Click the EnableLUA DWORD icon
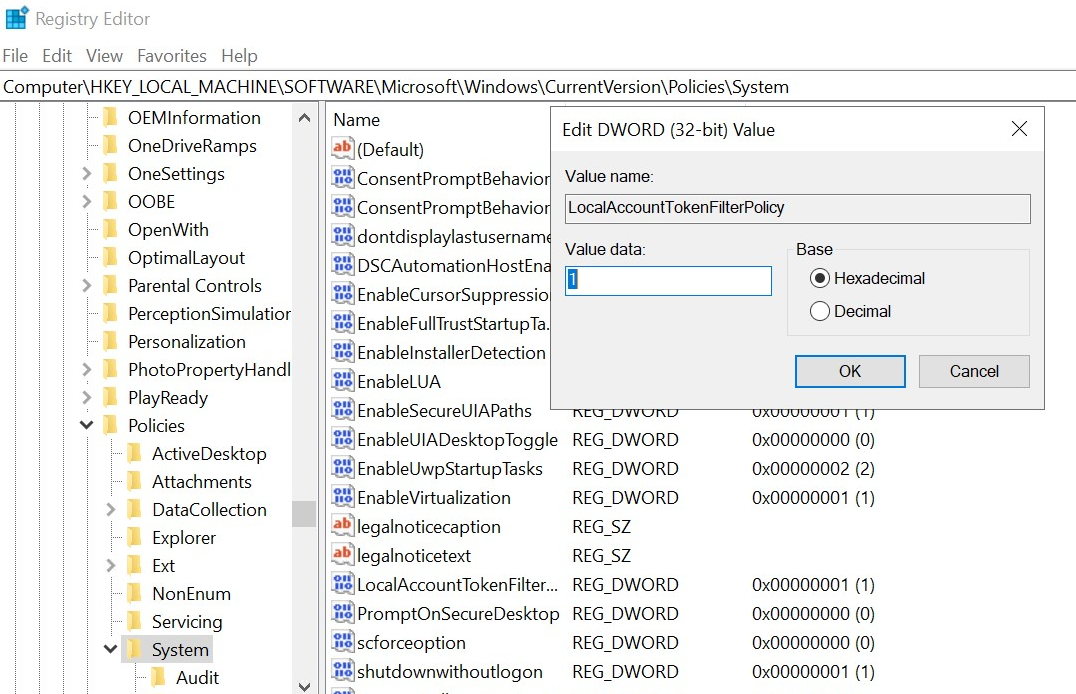The width and height of the screenshot is (1076, 694). point(342,380)
